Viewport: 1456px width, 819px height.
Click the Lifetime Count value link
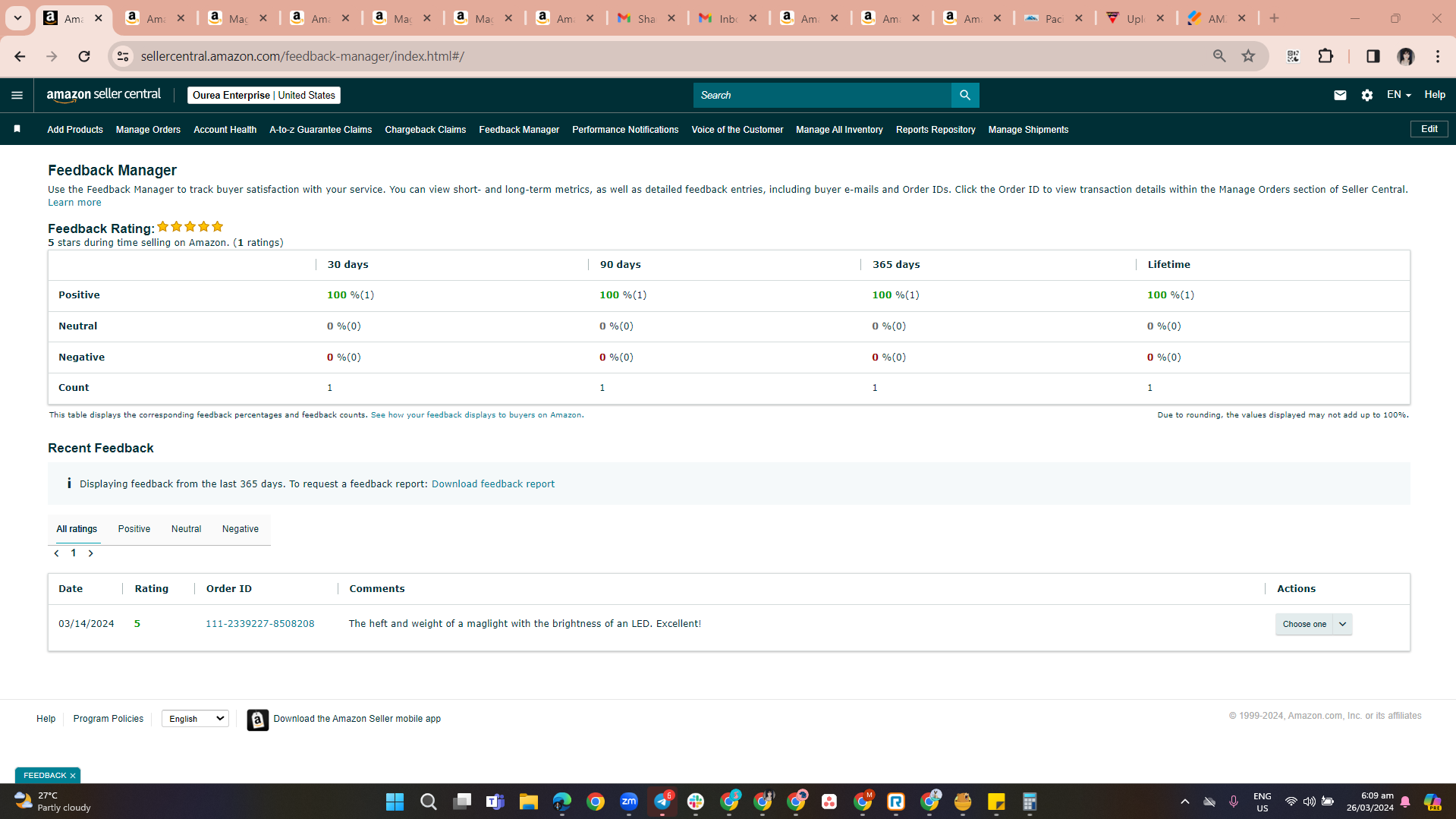tap(1150, 388)
